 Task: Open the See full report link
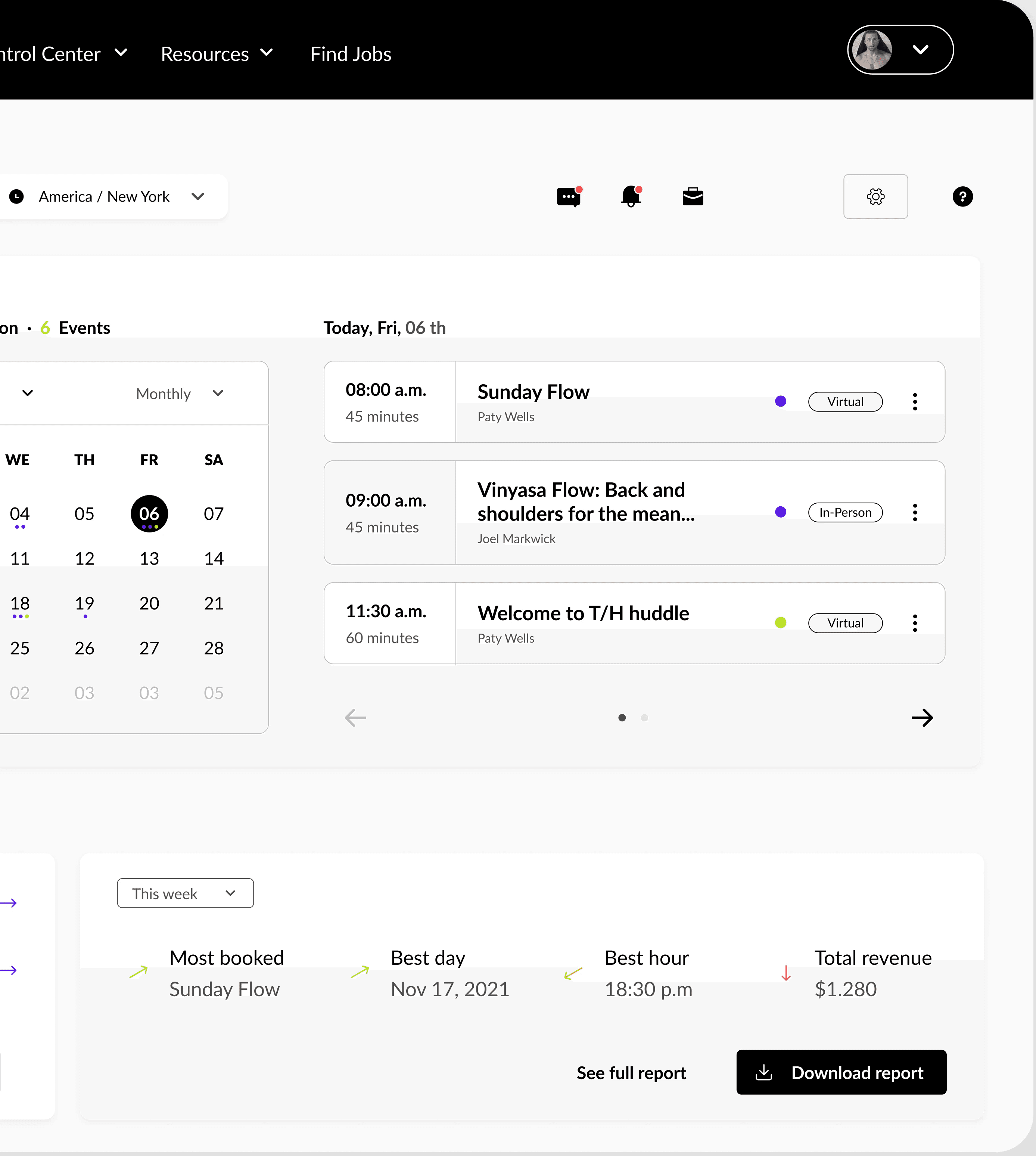[631, 1073]
